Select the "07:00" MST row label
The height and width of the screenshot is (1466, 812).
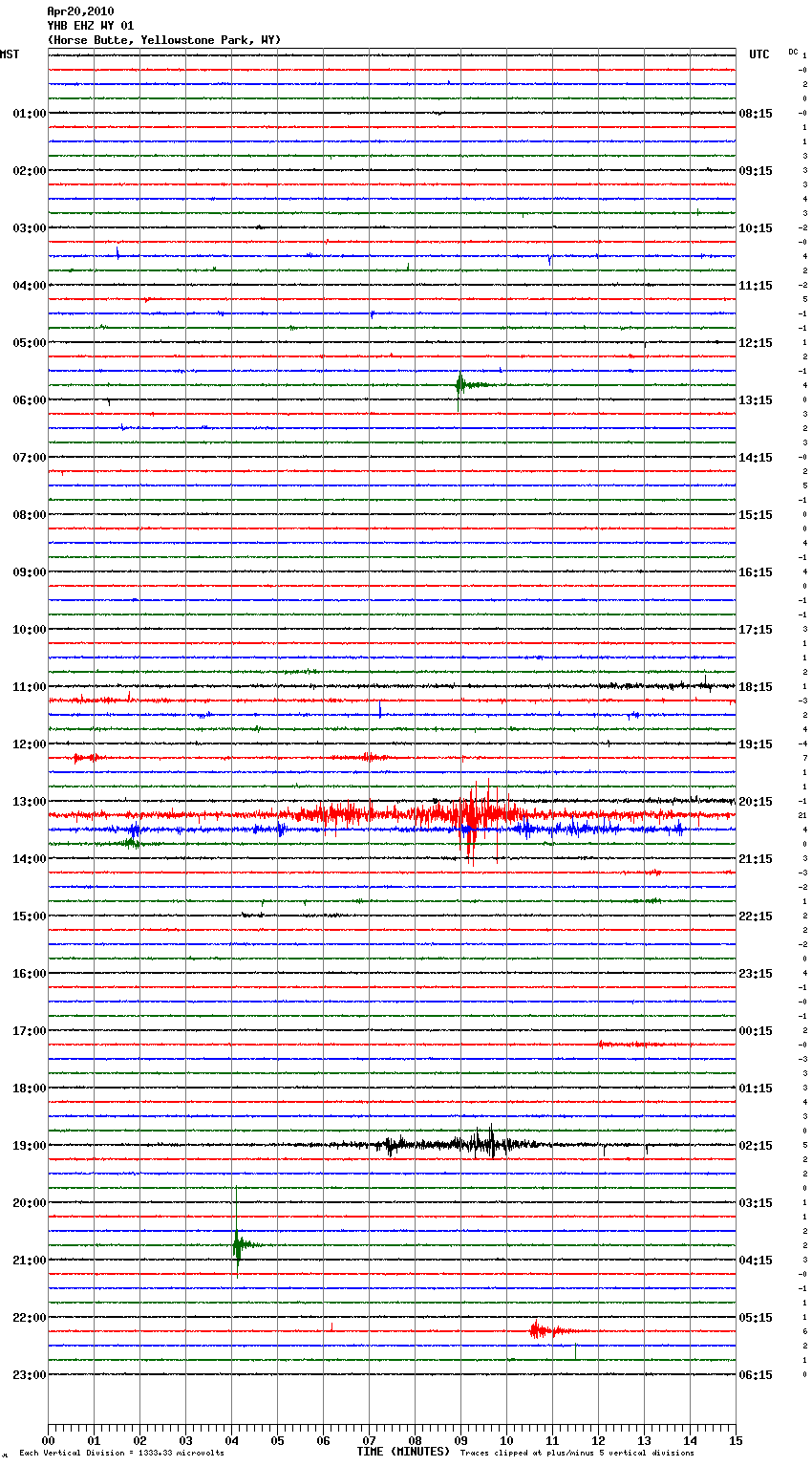coord(30,458)
